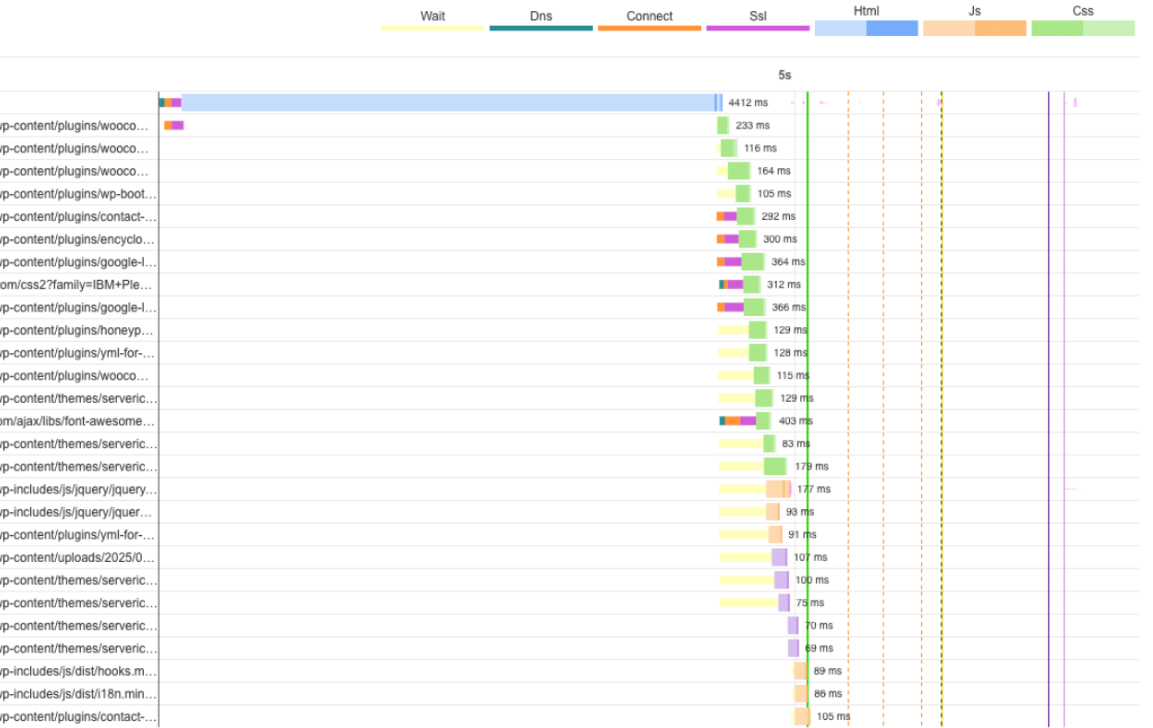Click the 403 ms request bar
The width and height of the screenshot is (1153, 728).
tap(763, 421)
